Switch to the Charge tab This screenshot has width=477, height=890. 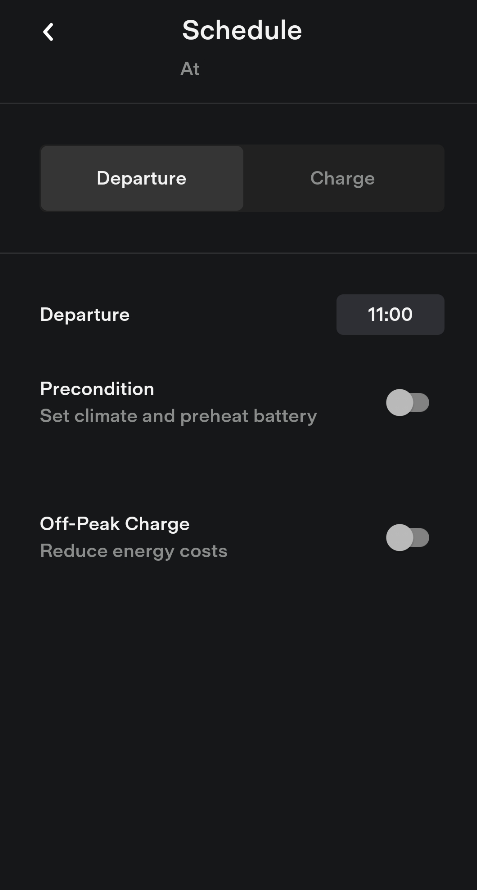click(x=343, y=178)
